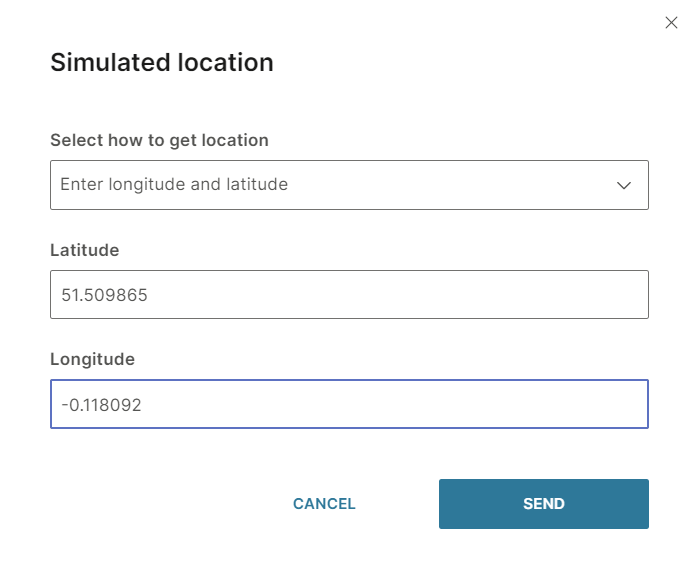Screen dimensions: 697x572
Task: Click into the Latitude input field
Action: pos(349,295)
